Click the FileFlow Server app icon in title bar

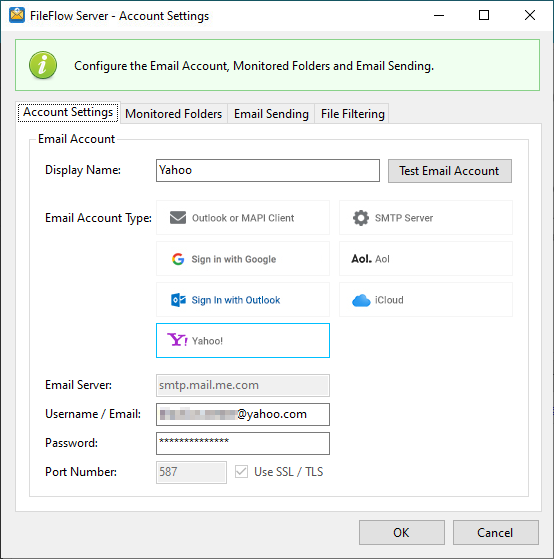(x=17, y=15)
